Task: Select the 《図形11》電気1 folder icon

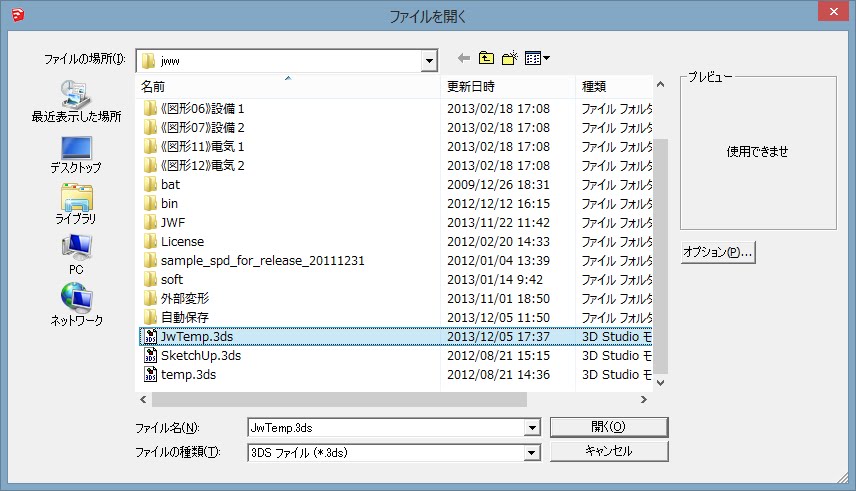Action: [150, 146]
